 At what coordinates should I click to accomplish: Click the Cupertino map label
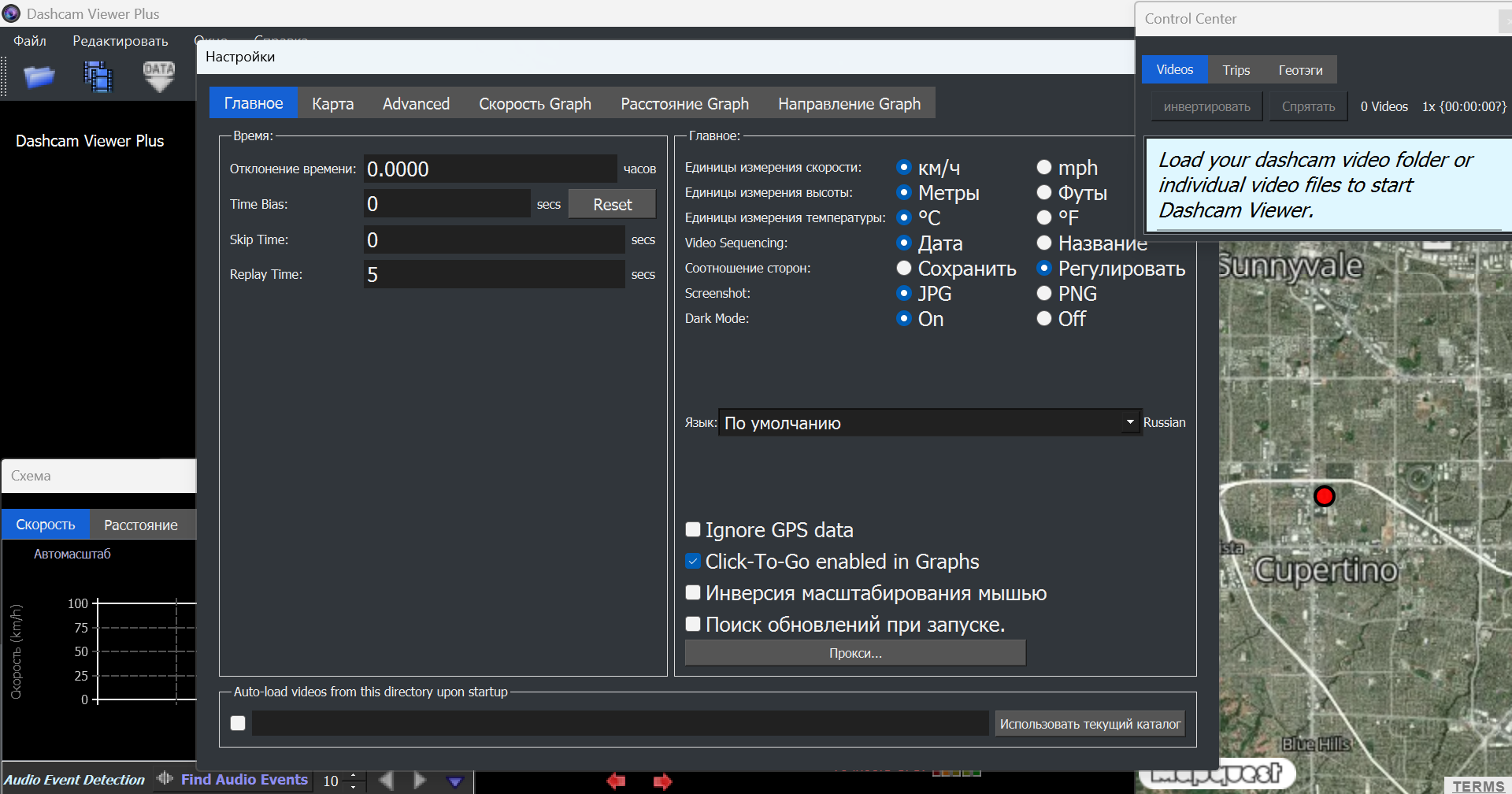click(x=1326, y=570)
